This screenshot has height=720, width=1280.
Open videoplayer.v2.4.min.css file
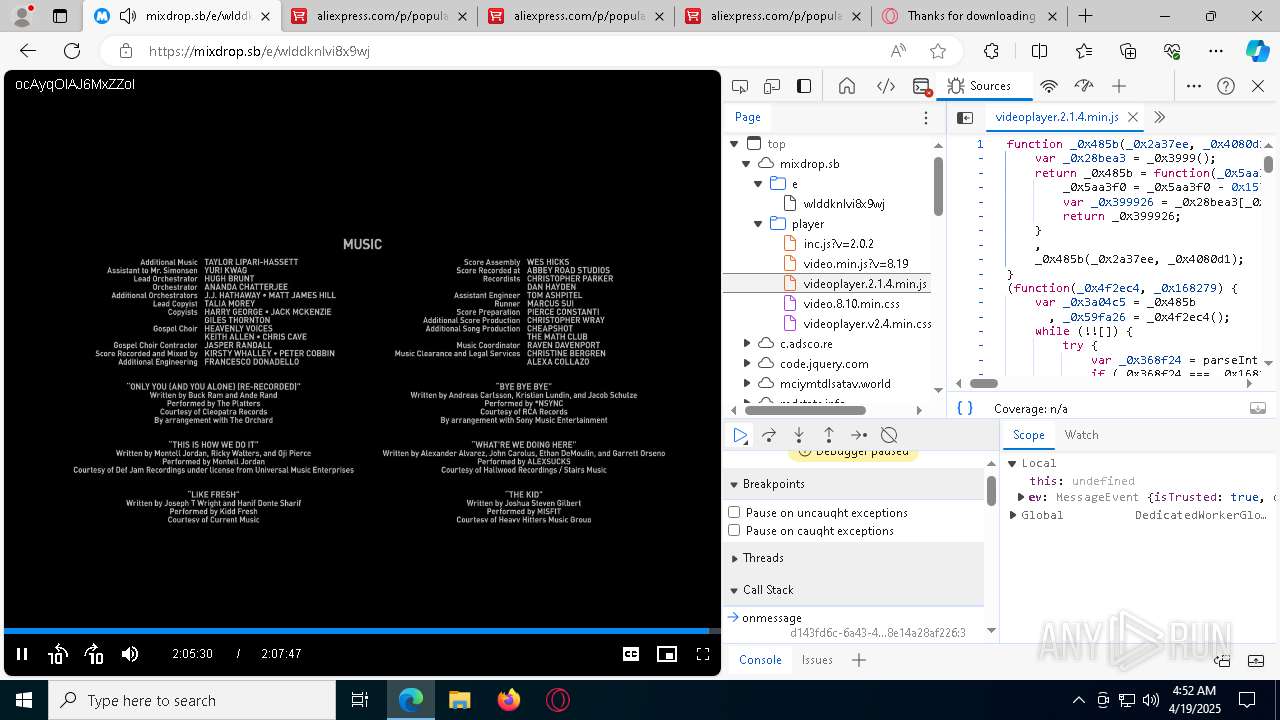(857, 324)
